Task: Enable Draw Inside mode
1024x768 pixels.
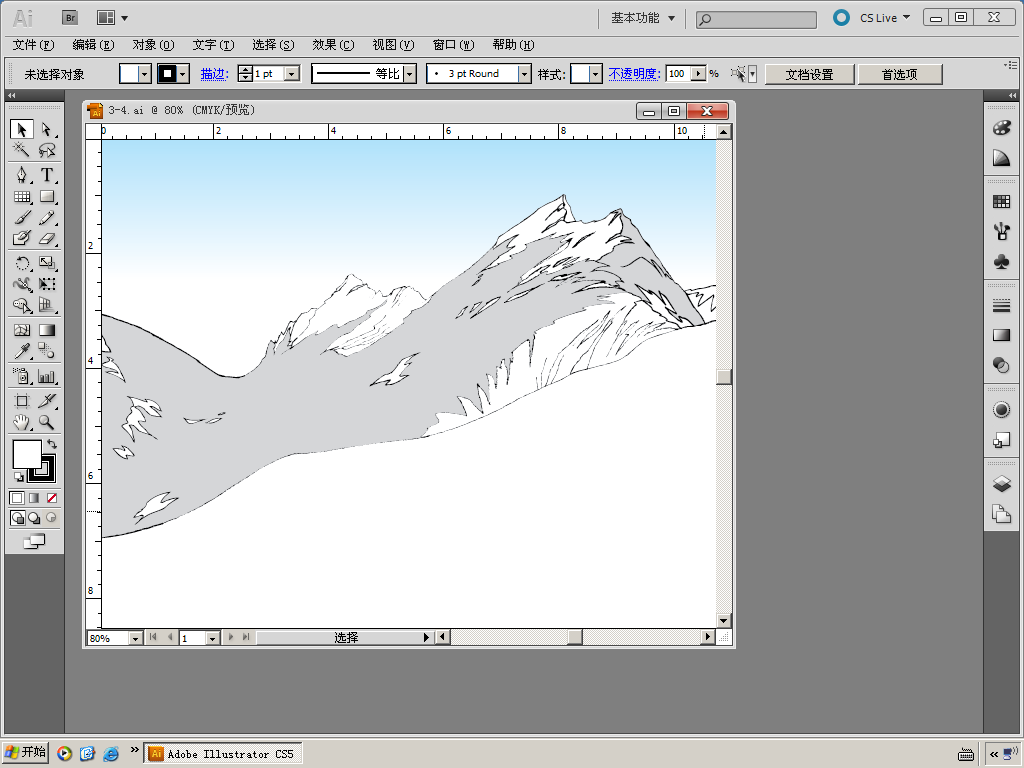Action: pos(51,519)
